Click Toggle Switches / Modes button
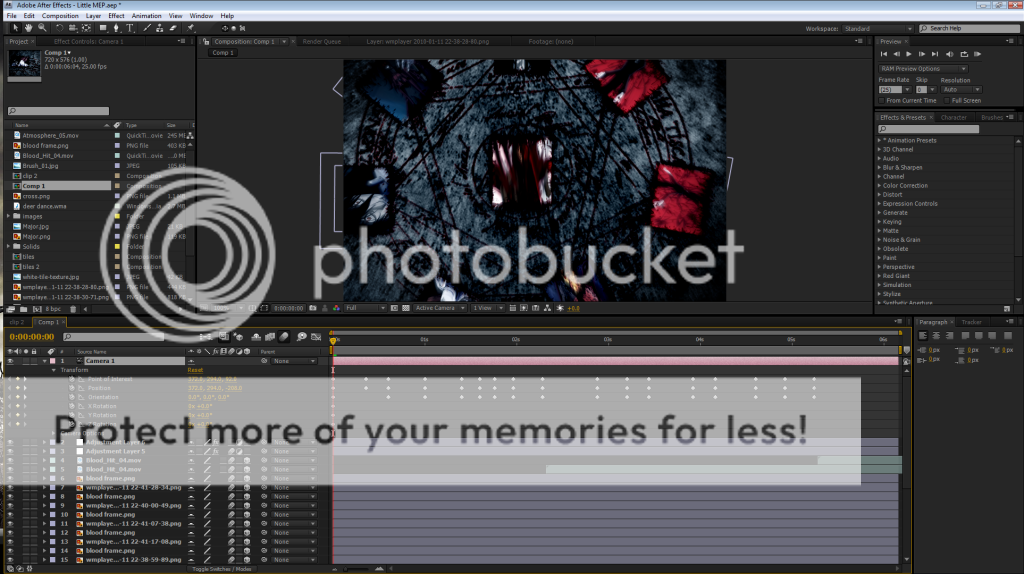 coord(222,569)
